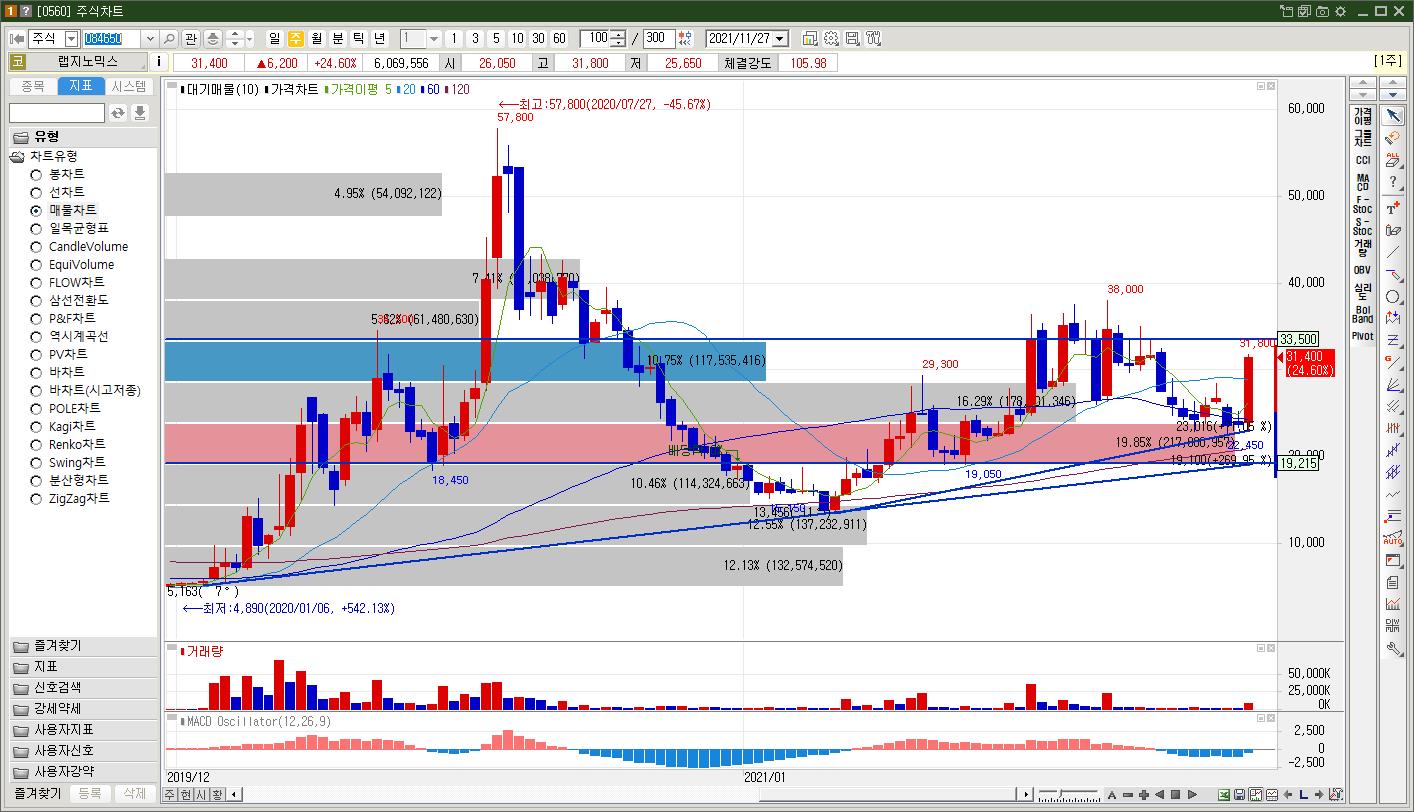Expand the 신호검색 folder

coord(83,688)
